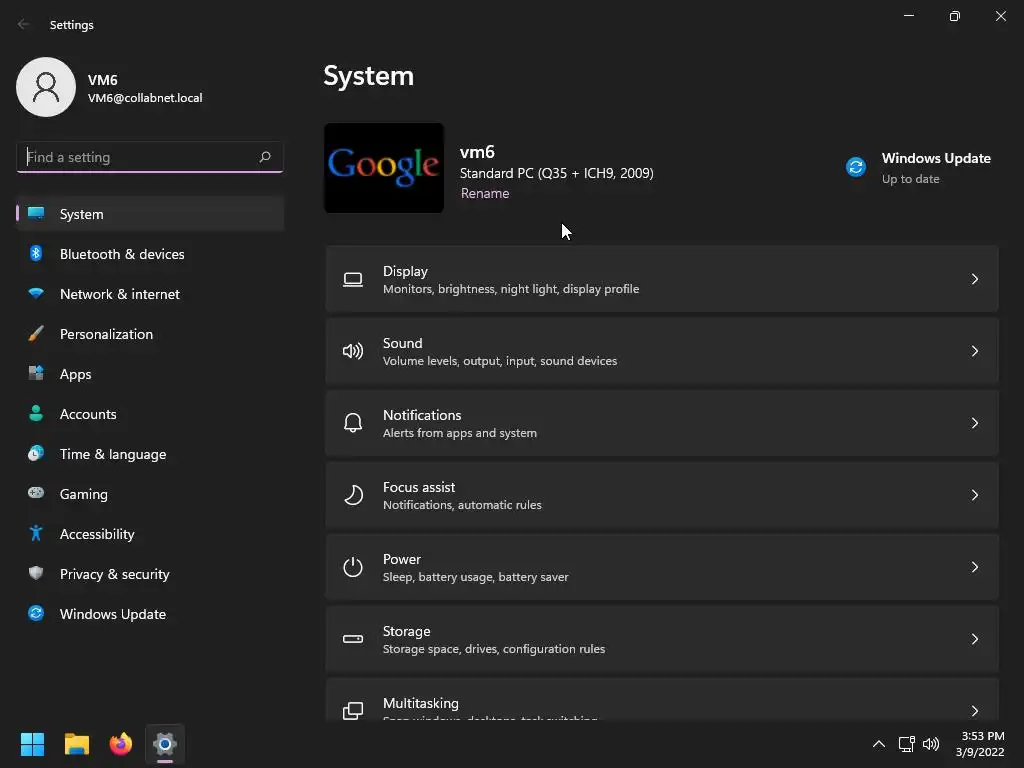Switch to the Gaming section
The width and height of the screenshot is (1024, 768).
84,494
